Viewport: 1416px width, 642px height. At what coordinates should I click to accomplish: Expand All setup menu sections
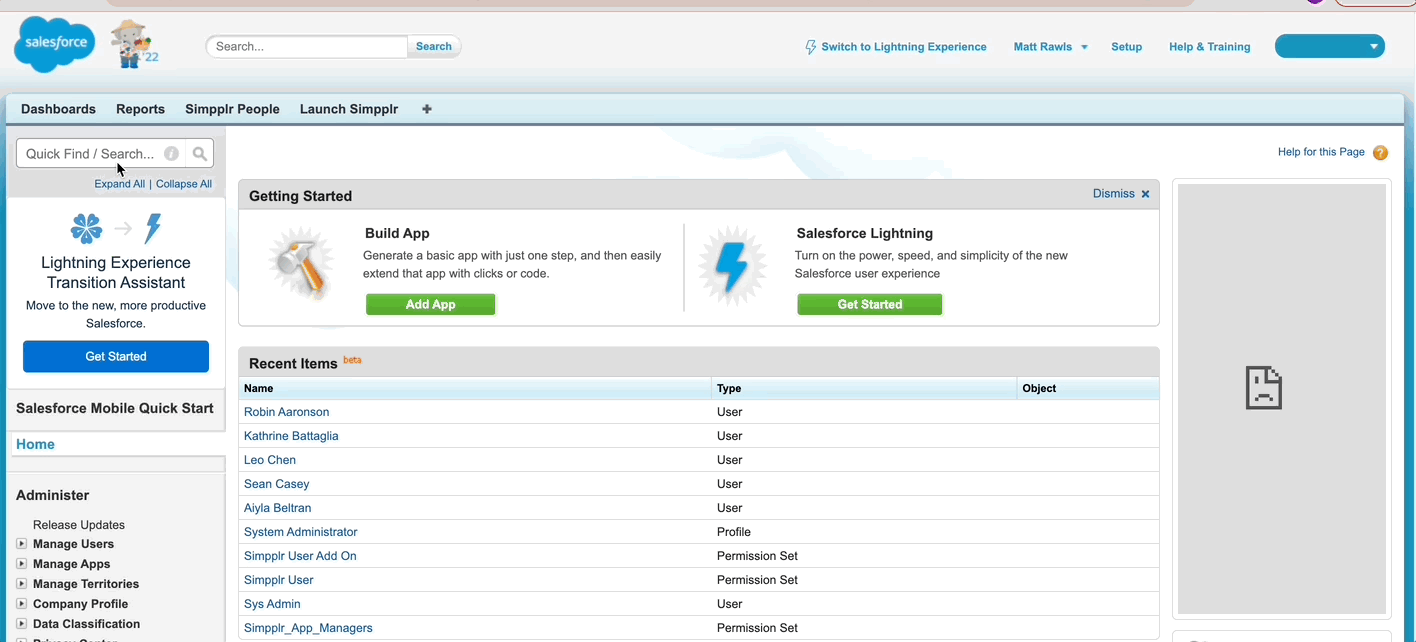pos(120,184)
